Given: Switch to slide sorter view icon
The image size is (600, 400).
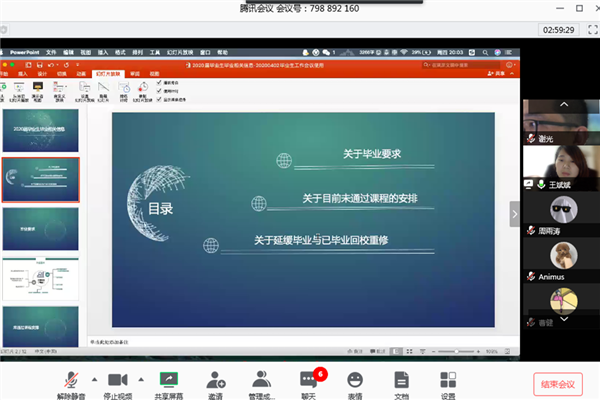Looking at the screenshot, I should [x=409, y=351].
